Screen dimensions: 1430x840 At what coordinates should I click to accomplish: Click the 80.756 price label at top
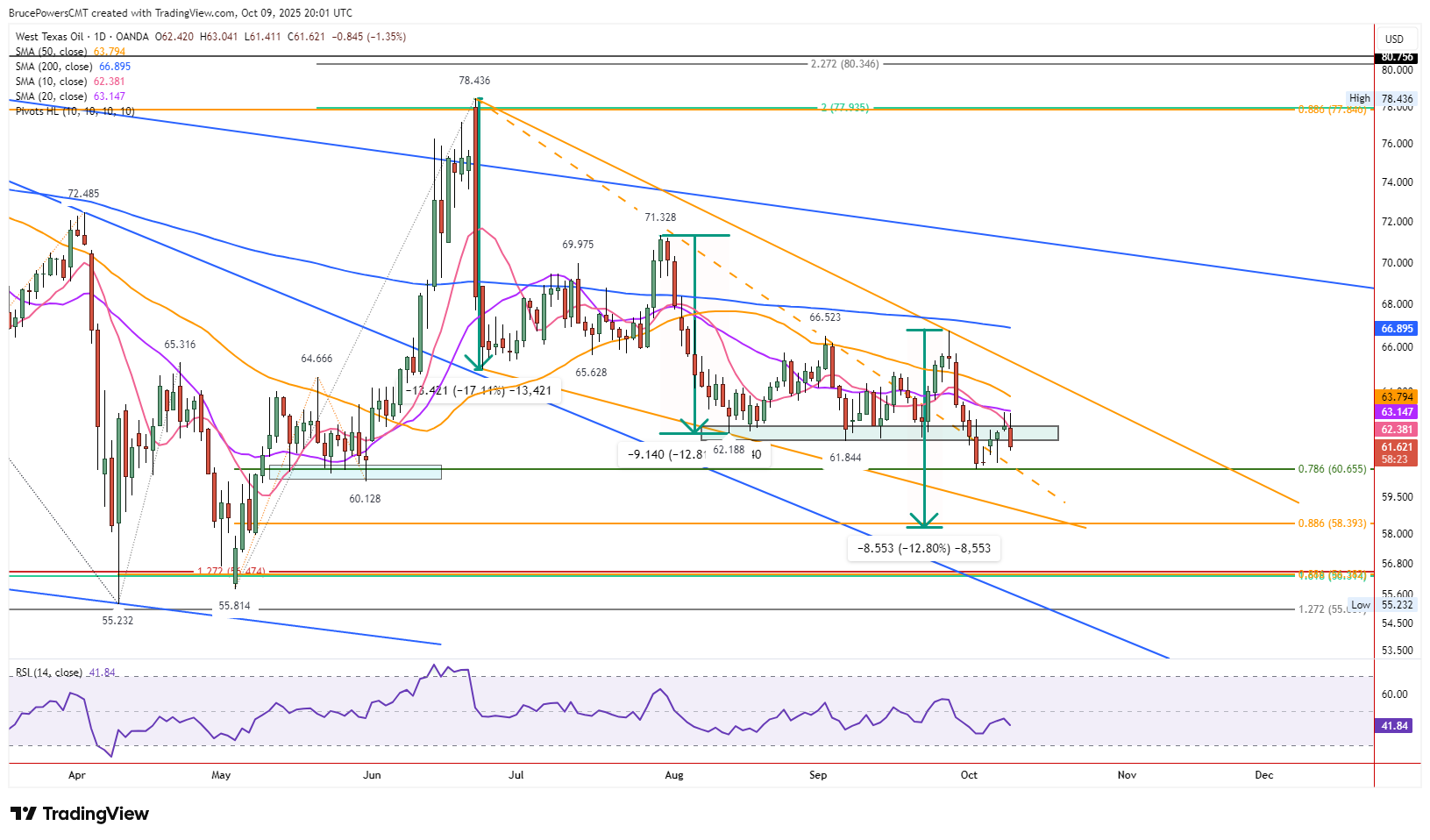click(1397, 57)
